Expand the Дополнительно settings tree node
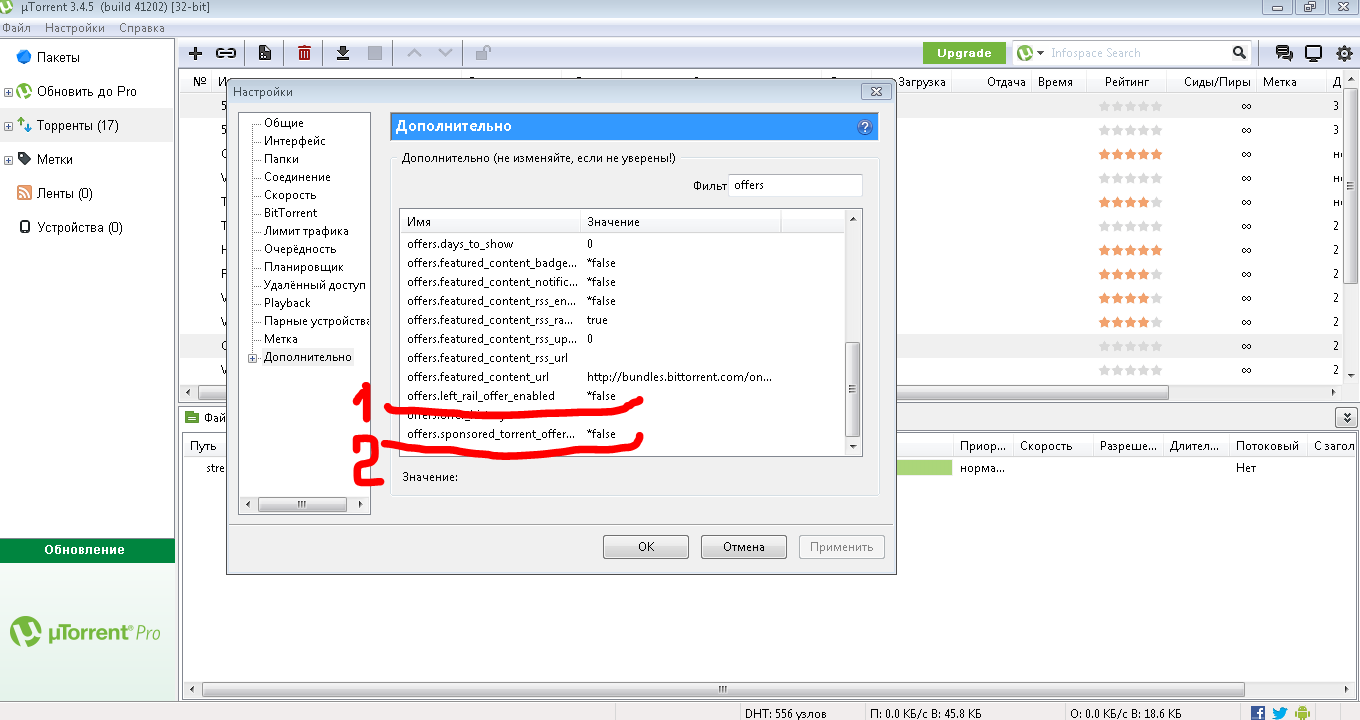Screen dimensions: 1360x720 pos(253,358)
